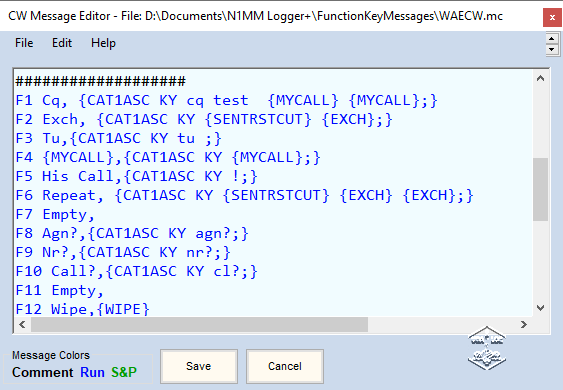Viewport: 563px width, 390px height.
Task: Click the horizontal scrollbar thumb
Action: (199, 325)
